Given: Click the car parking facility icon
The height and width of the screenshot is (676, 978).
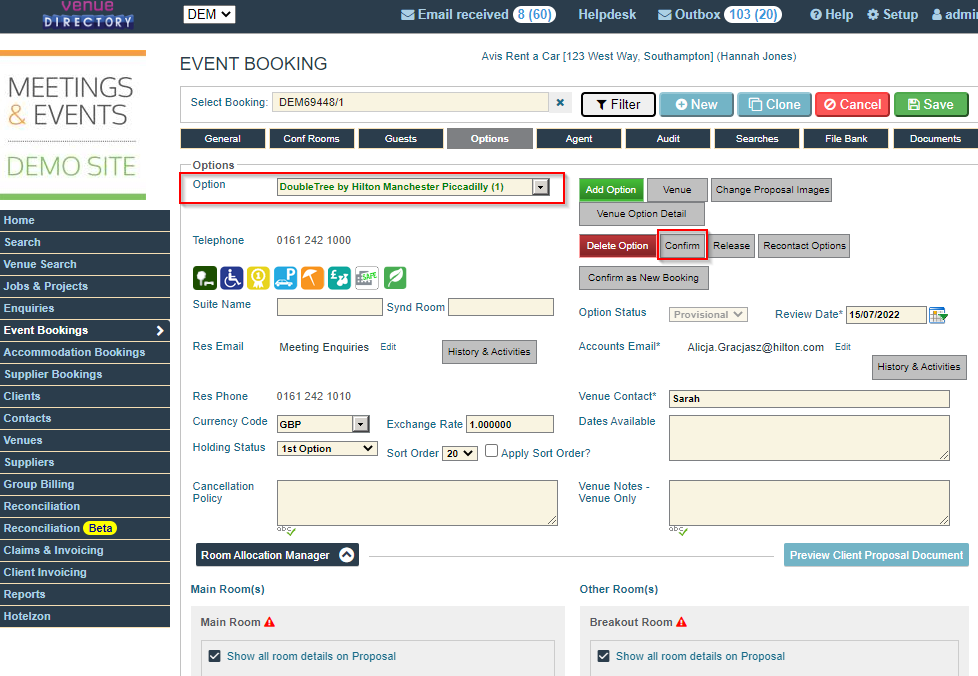Looking at the screenshot, I should pos(285,278).
